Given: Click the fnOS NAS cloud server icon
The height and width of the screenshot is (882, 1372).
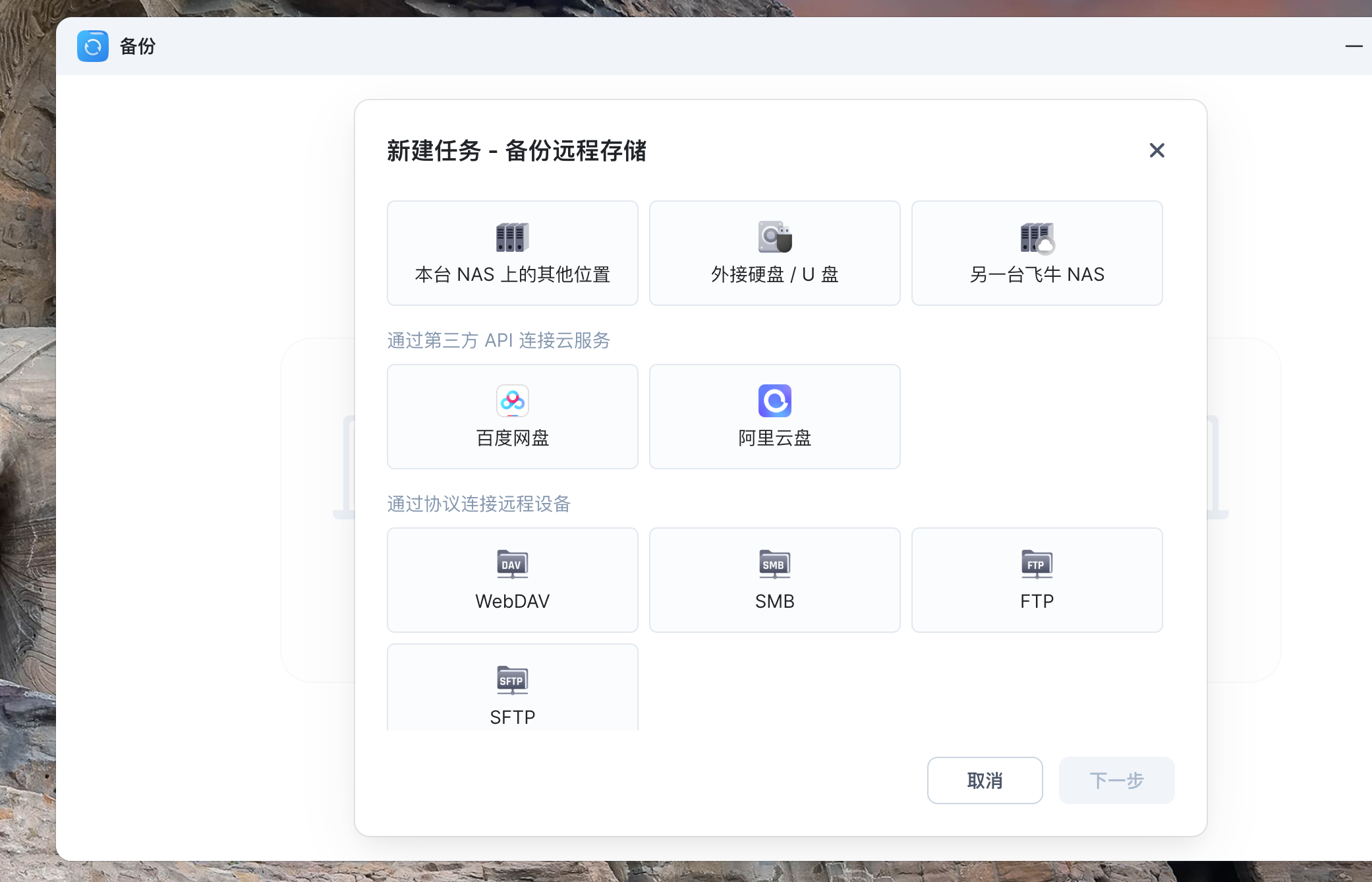Looking at the screenshot, I should tap(1037, 238).
